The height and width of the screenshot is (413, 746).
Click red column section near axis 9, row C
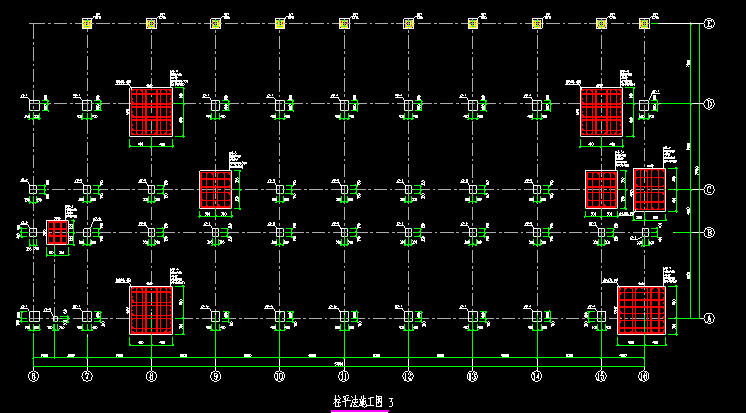[215, 190]
